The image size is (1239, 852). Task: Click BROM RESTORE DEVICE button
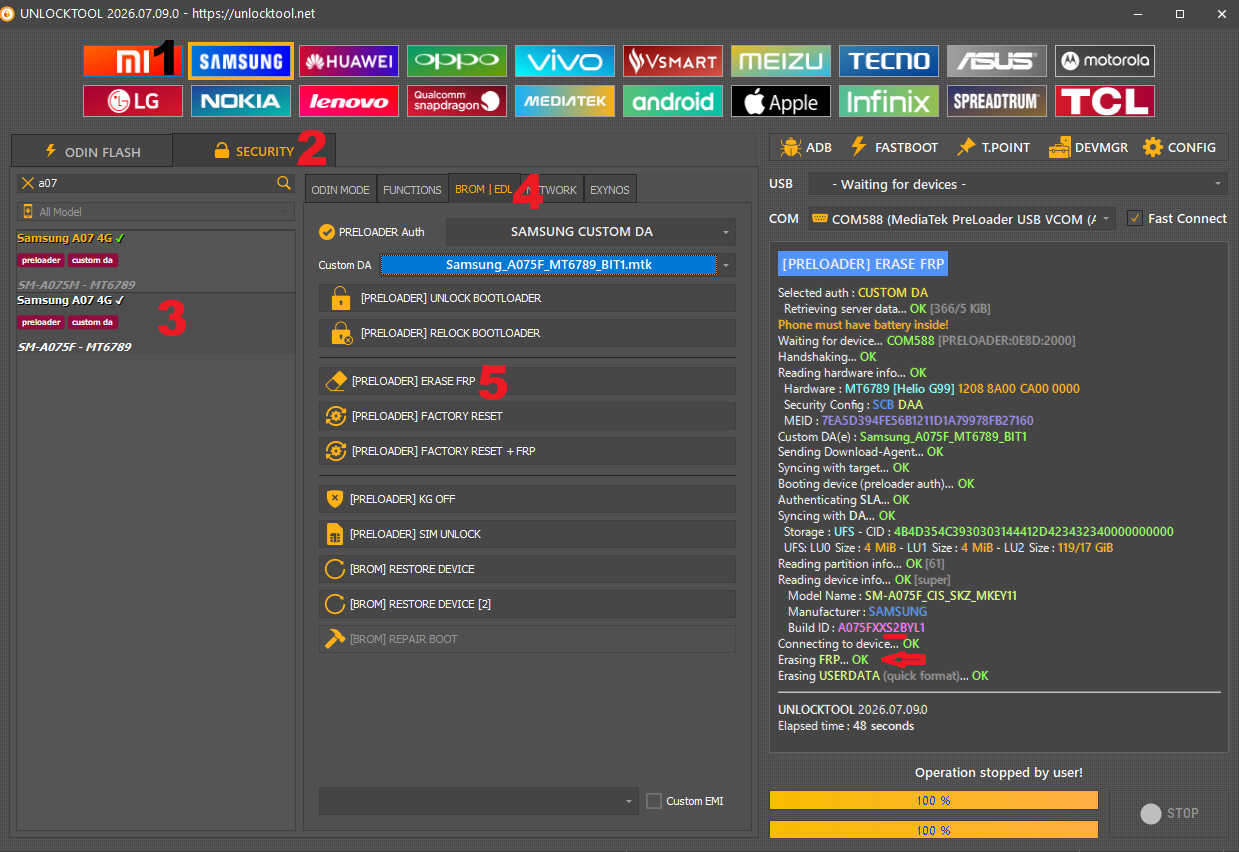(x=527, y=569)
